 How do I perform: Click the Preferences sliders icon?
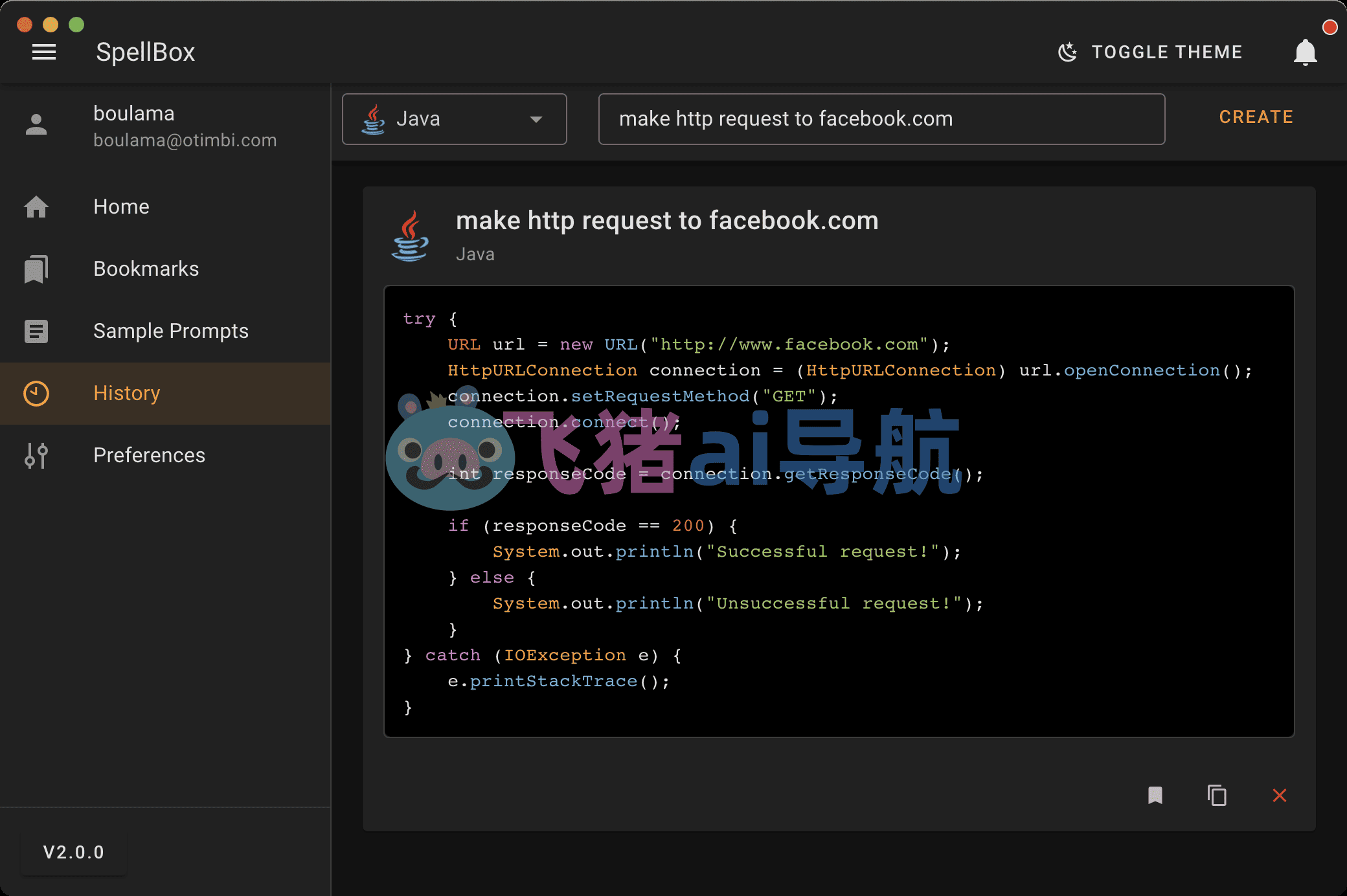coord(36,455)
